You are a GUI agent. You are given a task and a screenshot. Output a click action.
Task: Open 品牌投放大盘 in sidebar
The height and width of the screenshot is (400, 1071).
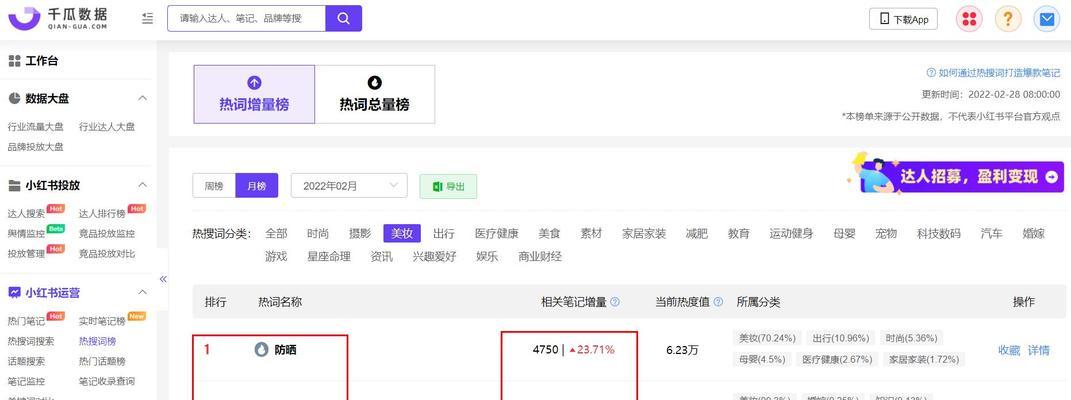click(x=36, y=147)
